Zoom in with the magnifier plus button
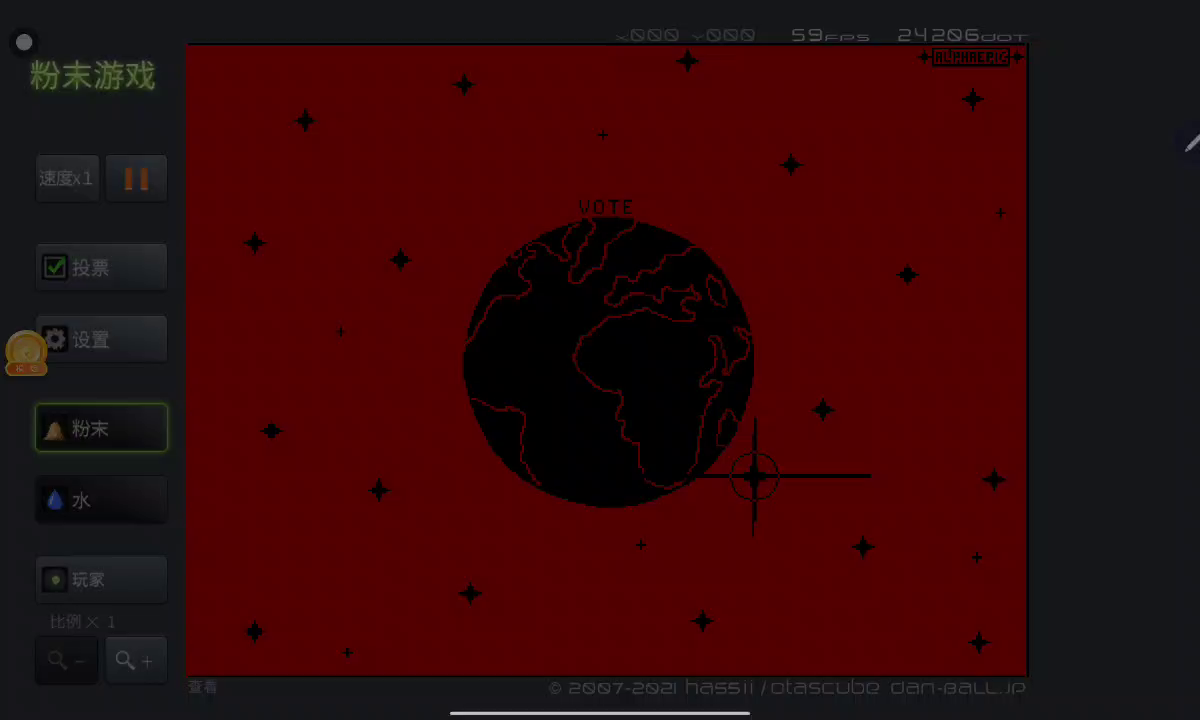The height and width of the screenshot is (720, 1200). [x=136, y=660]
